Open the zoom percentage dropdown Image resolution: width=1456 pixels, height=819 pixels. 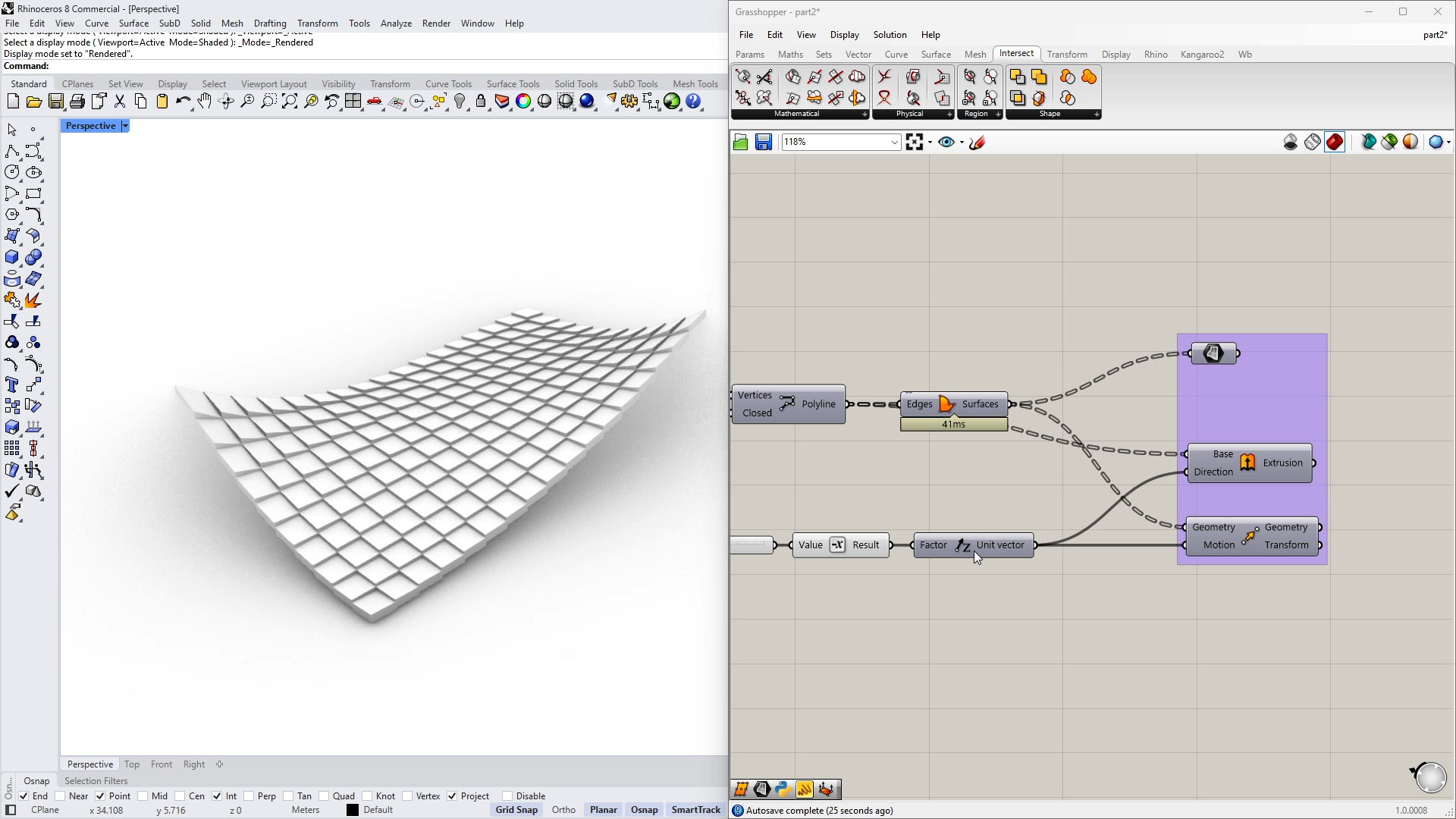894,143
